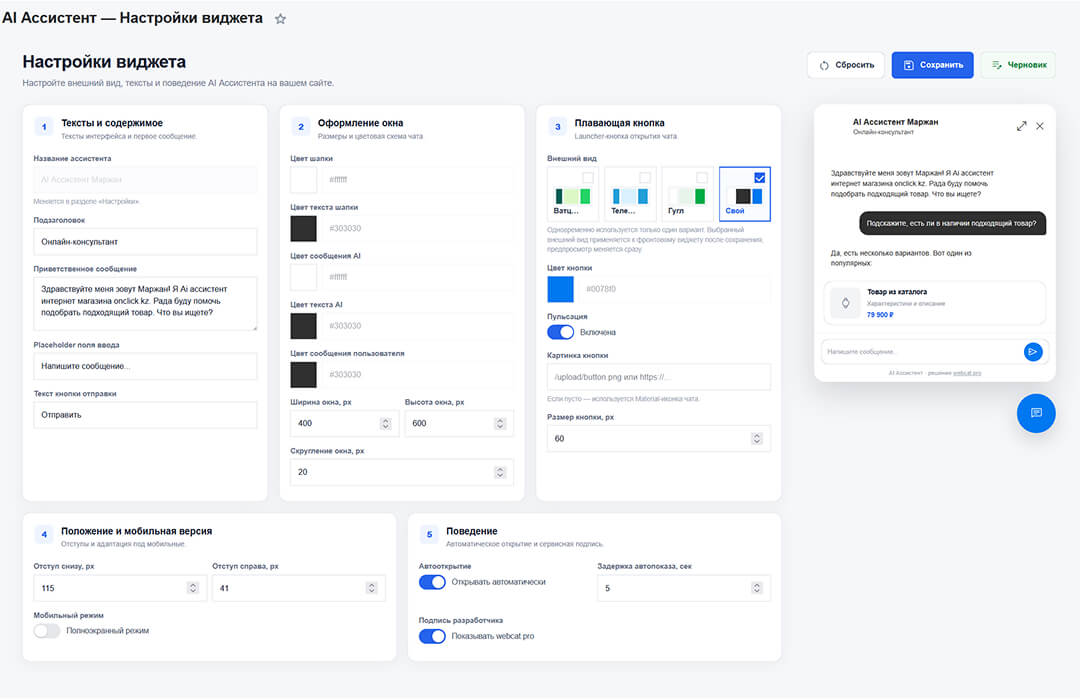This screenshot has width=1080, height=700.
Task: Open the Цвет текста AI color swatch
Action: tap(303, 326)
